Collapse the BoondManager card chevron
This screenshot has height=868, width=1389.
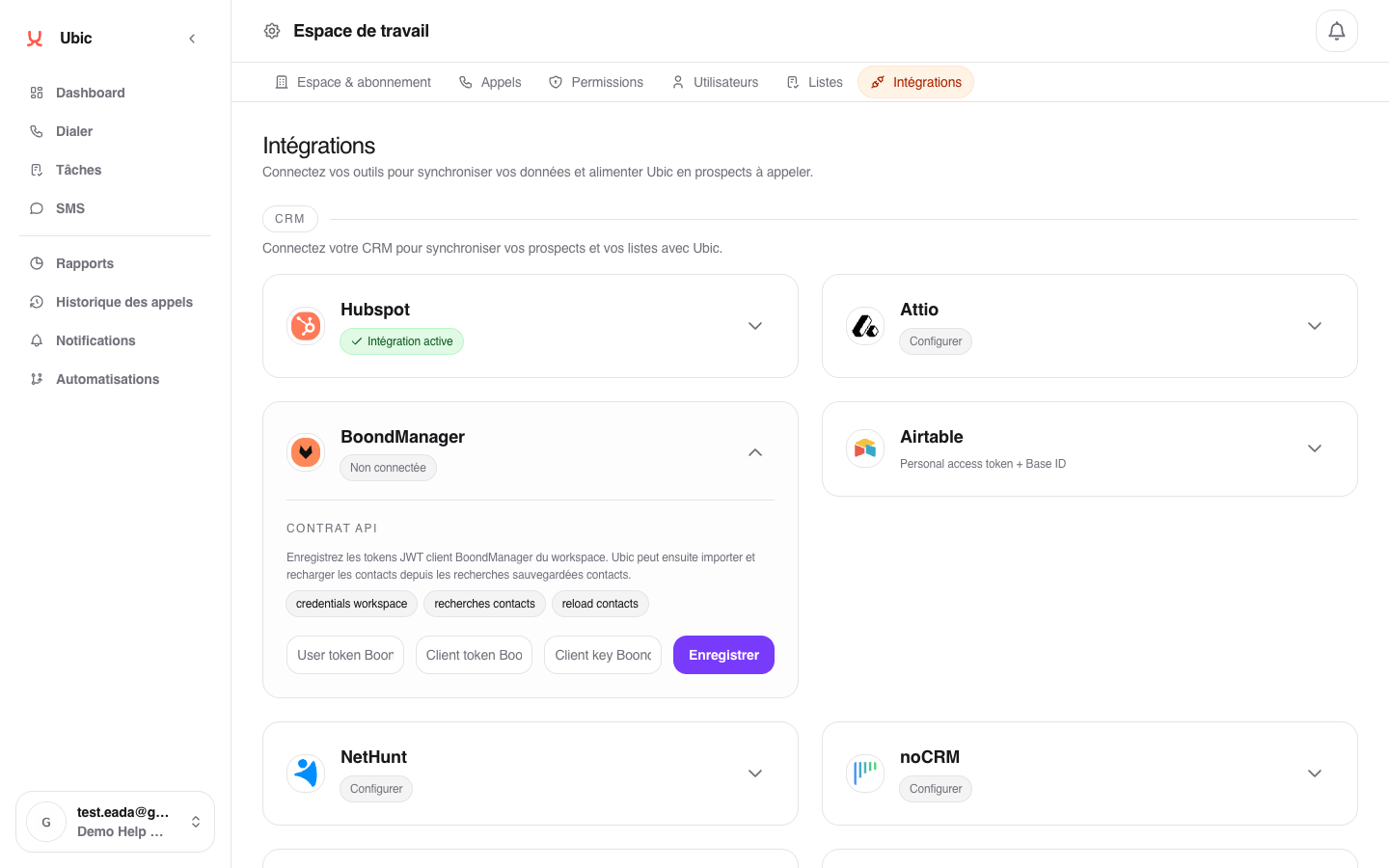click(755, 452)
